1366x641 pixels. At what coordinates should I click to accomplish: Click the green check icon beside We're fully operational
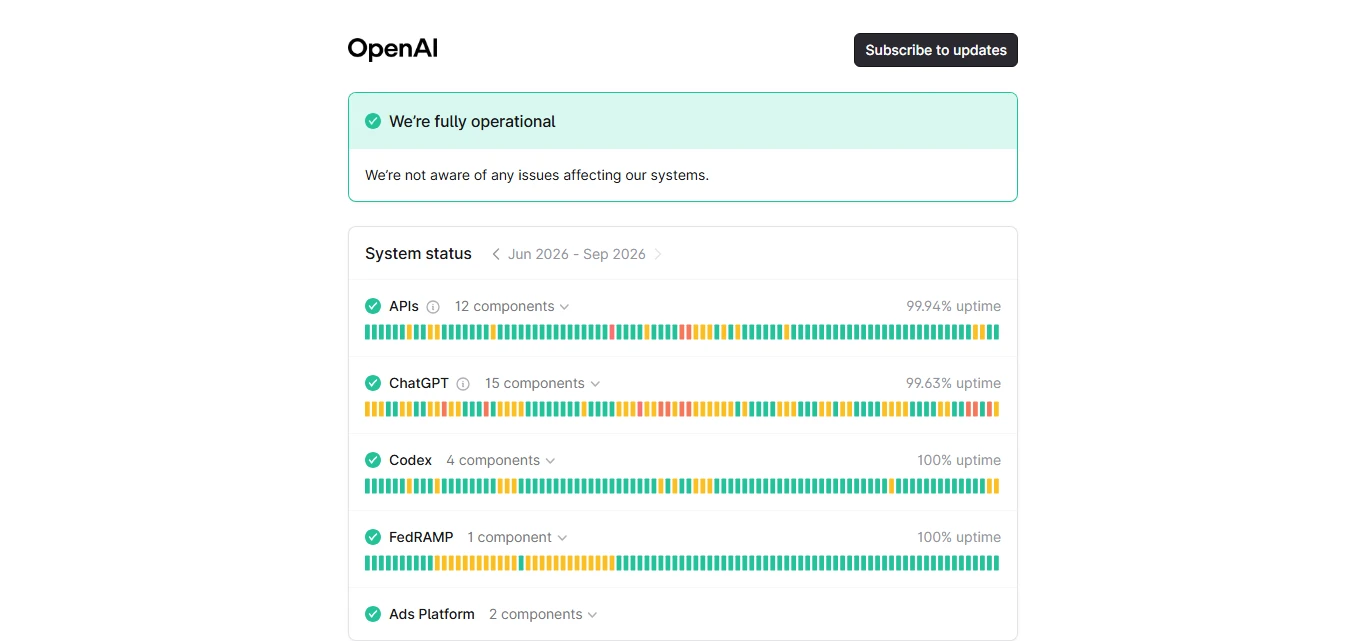pos(373,121)
